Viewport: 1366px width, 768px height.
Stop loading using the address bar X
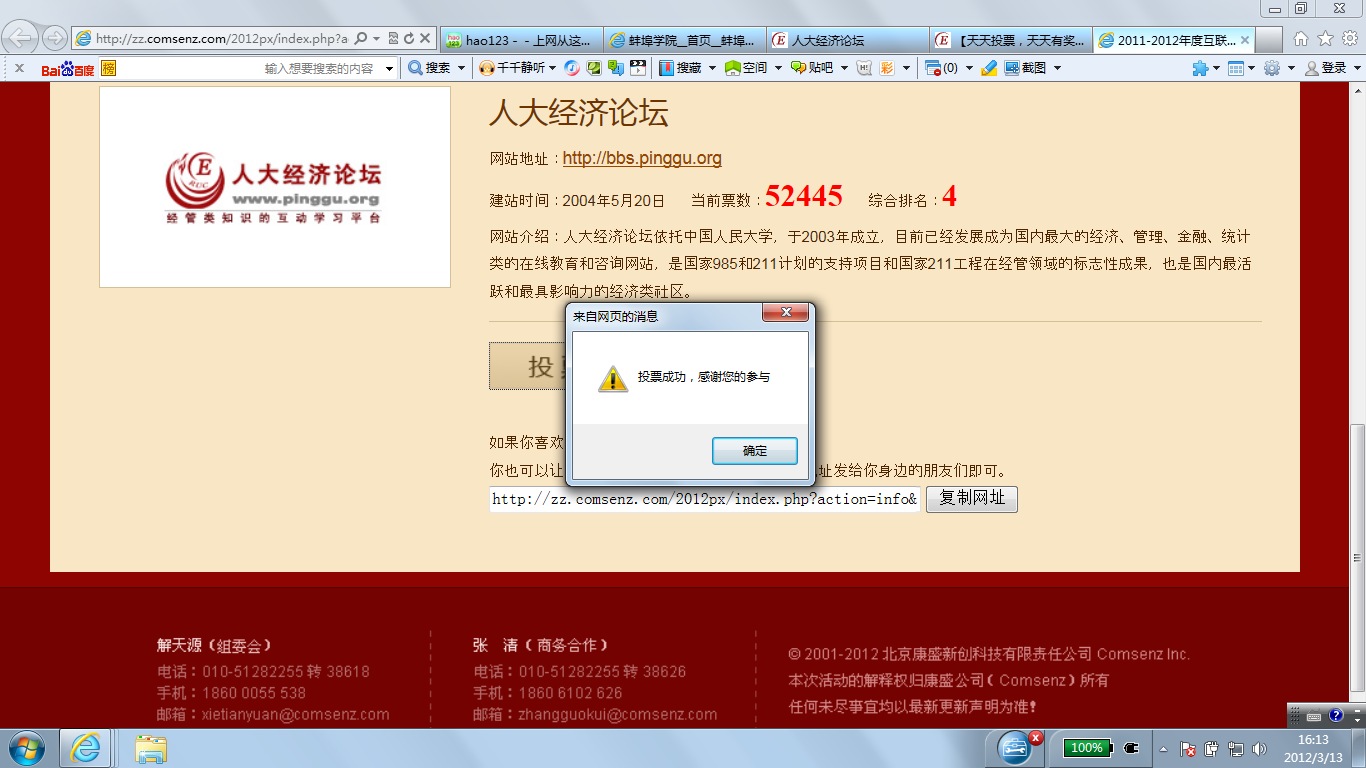coord(425,39)
